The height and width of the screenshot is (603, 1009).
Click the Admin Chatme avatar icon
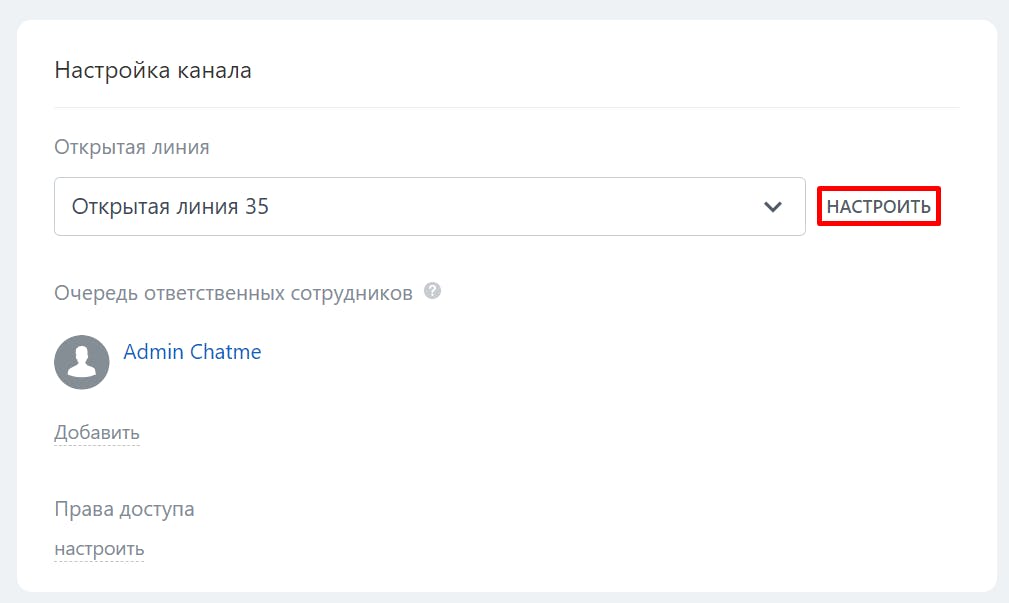82,362
